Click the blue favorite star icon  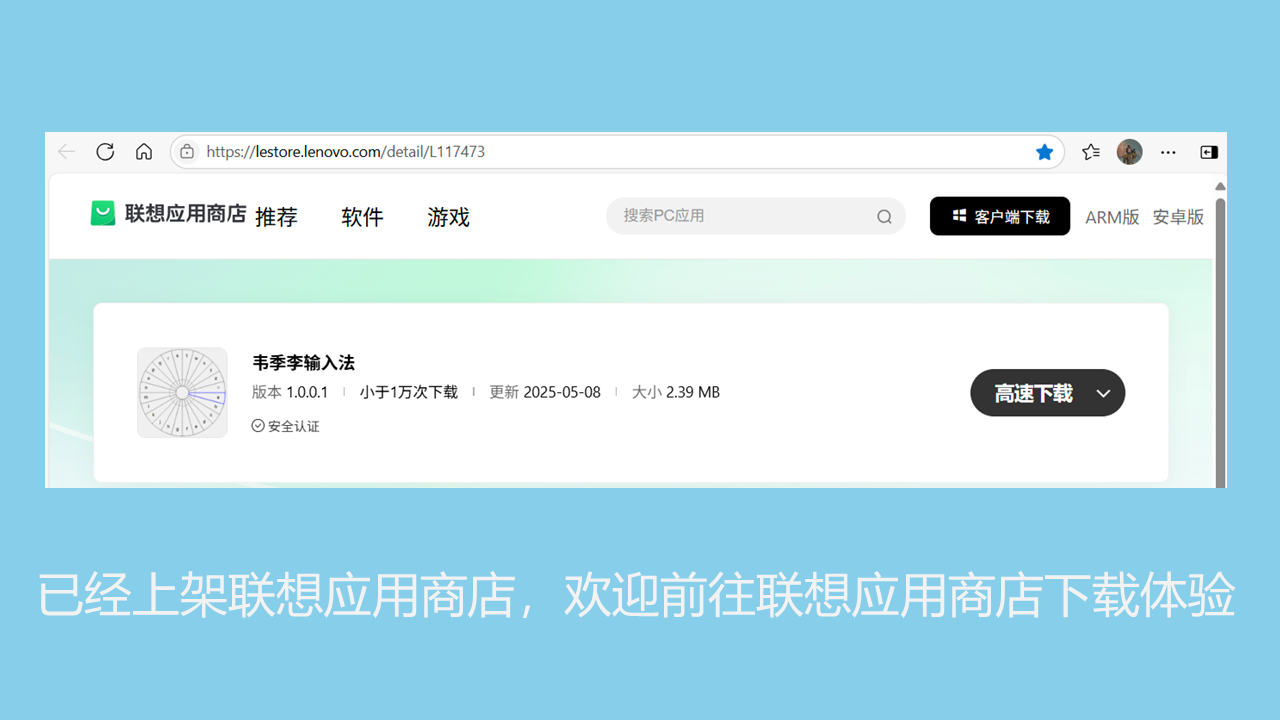point(1044,152)
